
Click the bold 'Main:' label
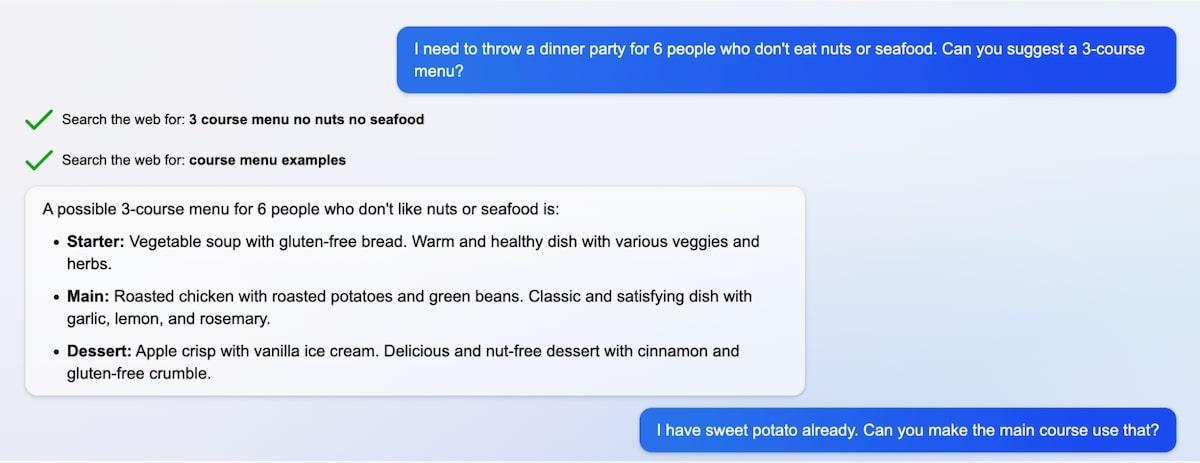[x=88, y=297]
